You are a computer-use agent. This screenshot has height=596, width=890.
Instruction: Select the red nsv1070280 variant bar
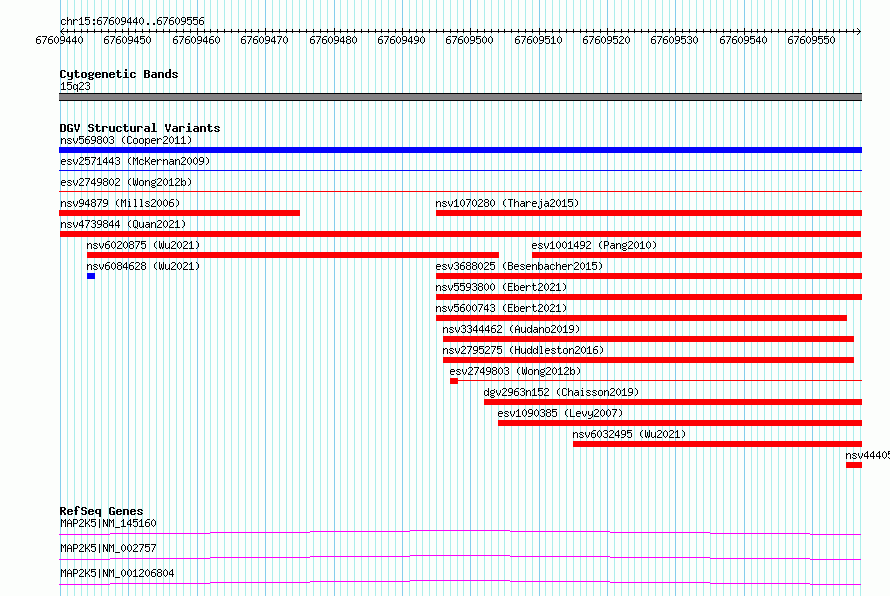tap(649, 213)
